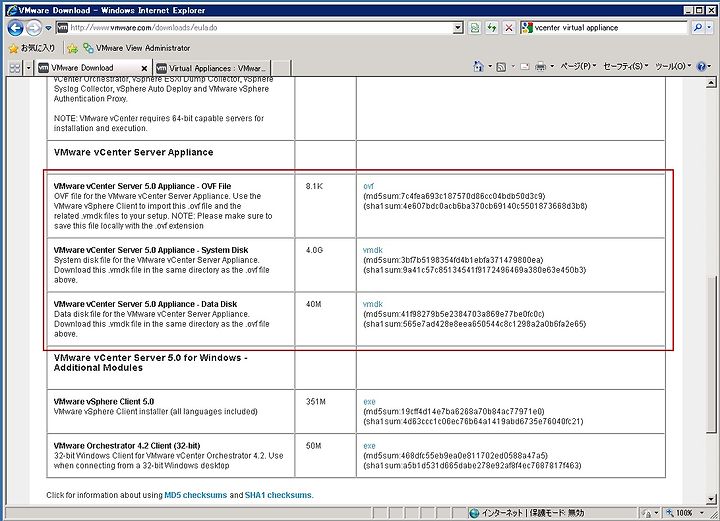Viewport: 720px width, 521px height.
Task: Open the zoom level dropdown arrow
Action: (x=702, y=513)
